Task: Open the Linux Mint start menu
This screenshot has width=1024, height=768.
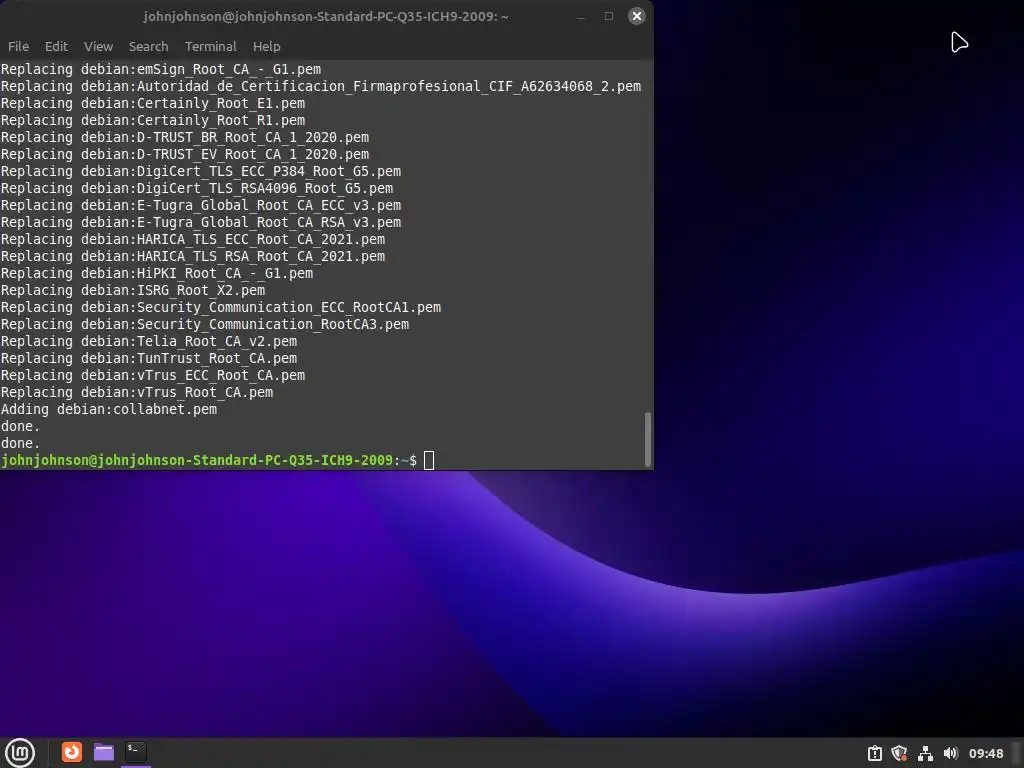Action: pyautogui.click(x=20, y=752)
